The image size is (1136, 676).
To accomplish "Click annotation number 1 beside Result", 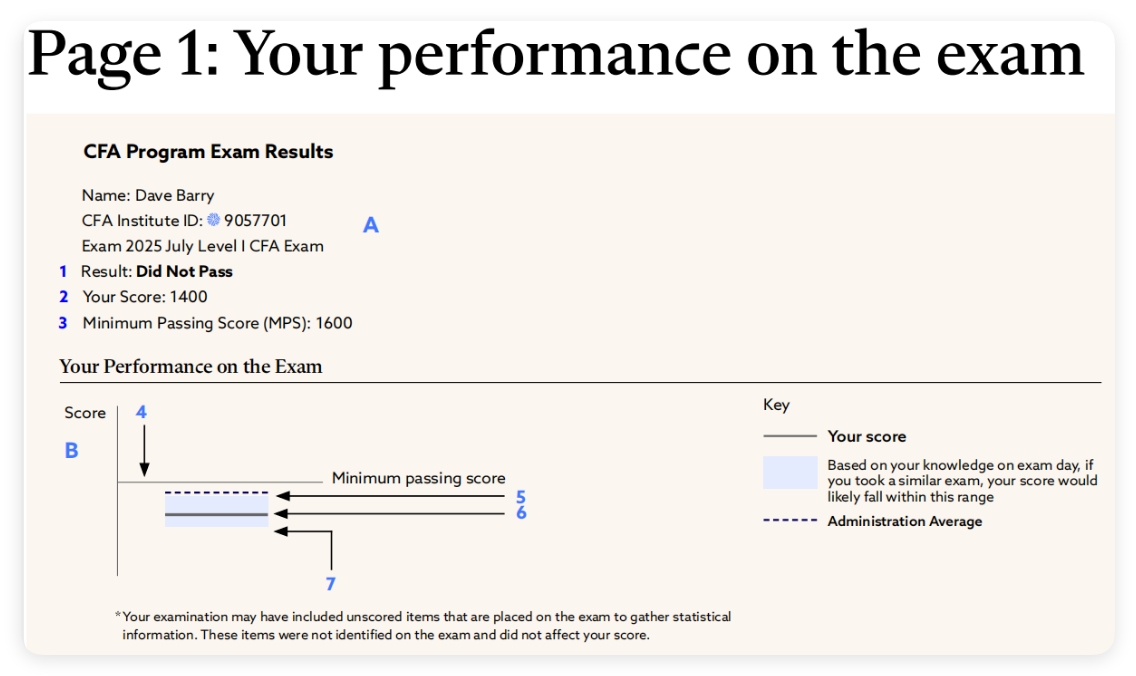I will click(x=63, y=271).
